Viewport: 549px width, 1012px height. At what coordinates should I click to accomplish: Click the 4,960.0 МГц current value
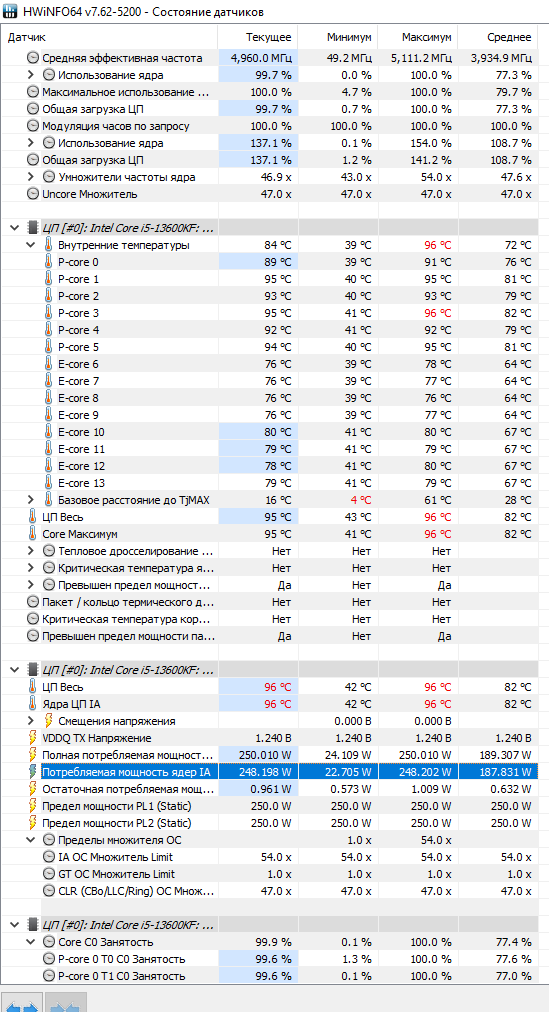pos(261,58)
